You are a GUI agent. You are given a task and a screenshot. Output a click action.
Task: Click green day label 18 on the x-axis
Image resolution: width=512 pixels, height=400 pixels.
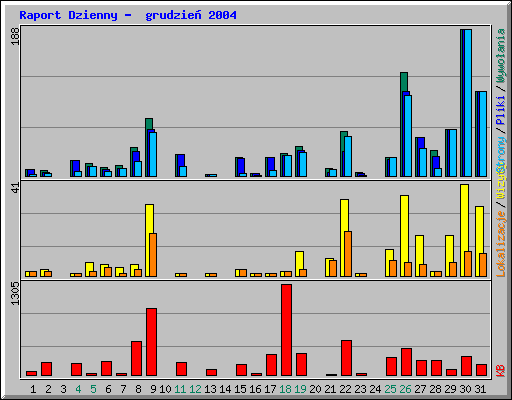click(x=285, y=389)
